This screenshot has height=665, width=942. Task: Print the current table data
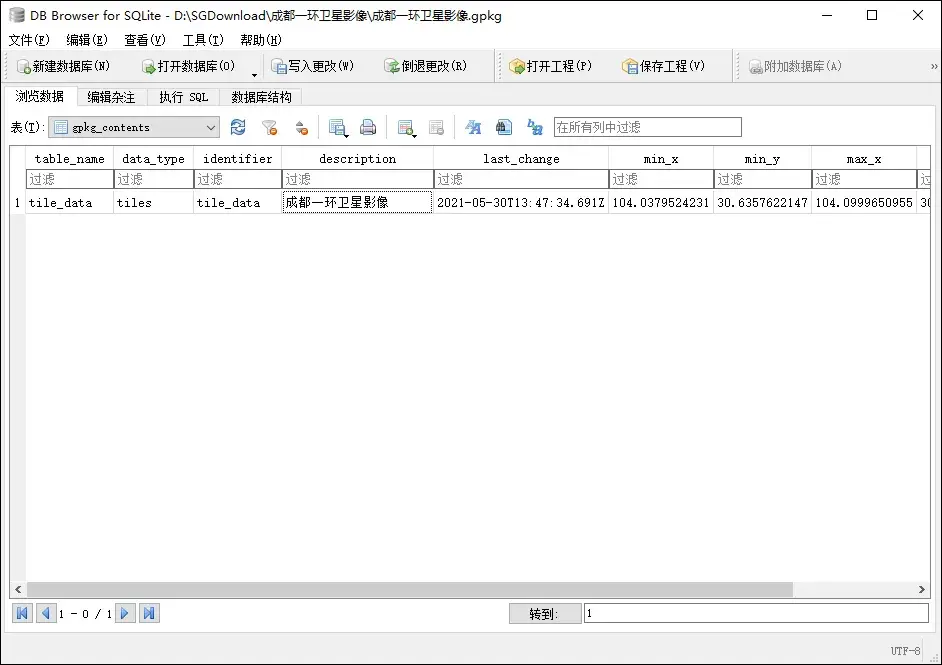368,127
